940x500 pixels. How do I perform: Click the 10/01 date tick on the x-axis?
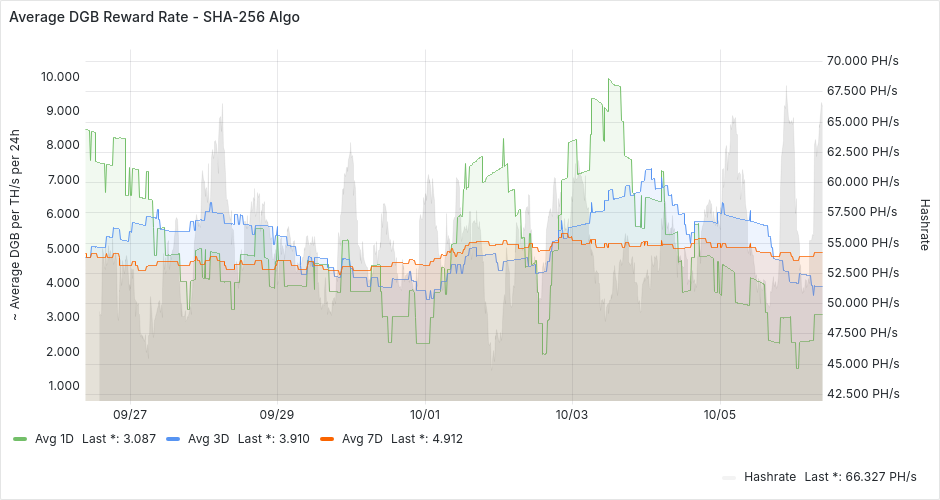click(x=425, y=413)
